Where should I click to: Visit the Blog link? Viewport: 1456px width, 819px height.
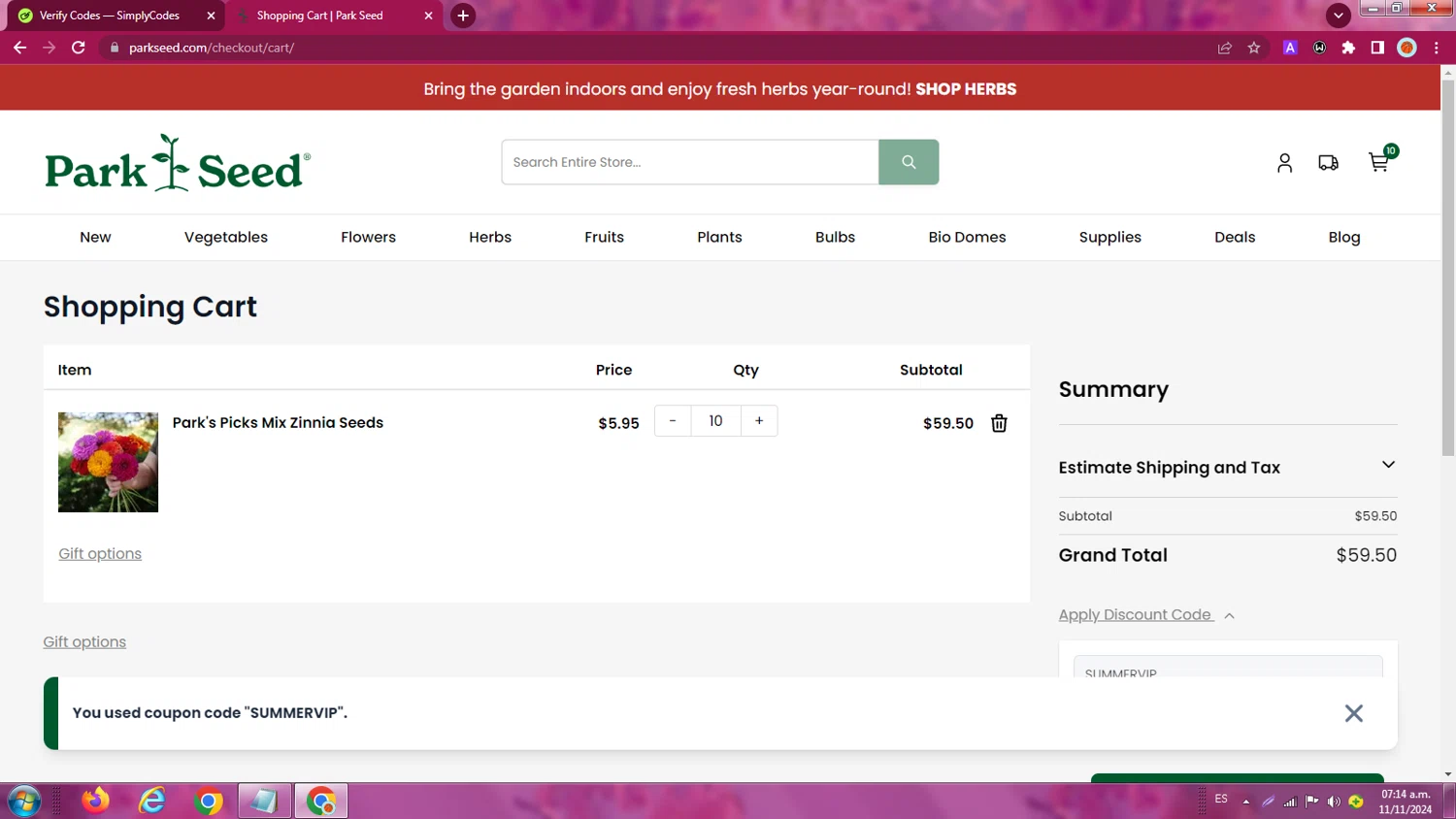[x=1344, y=238]
